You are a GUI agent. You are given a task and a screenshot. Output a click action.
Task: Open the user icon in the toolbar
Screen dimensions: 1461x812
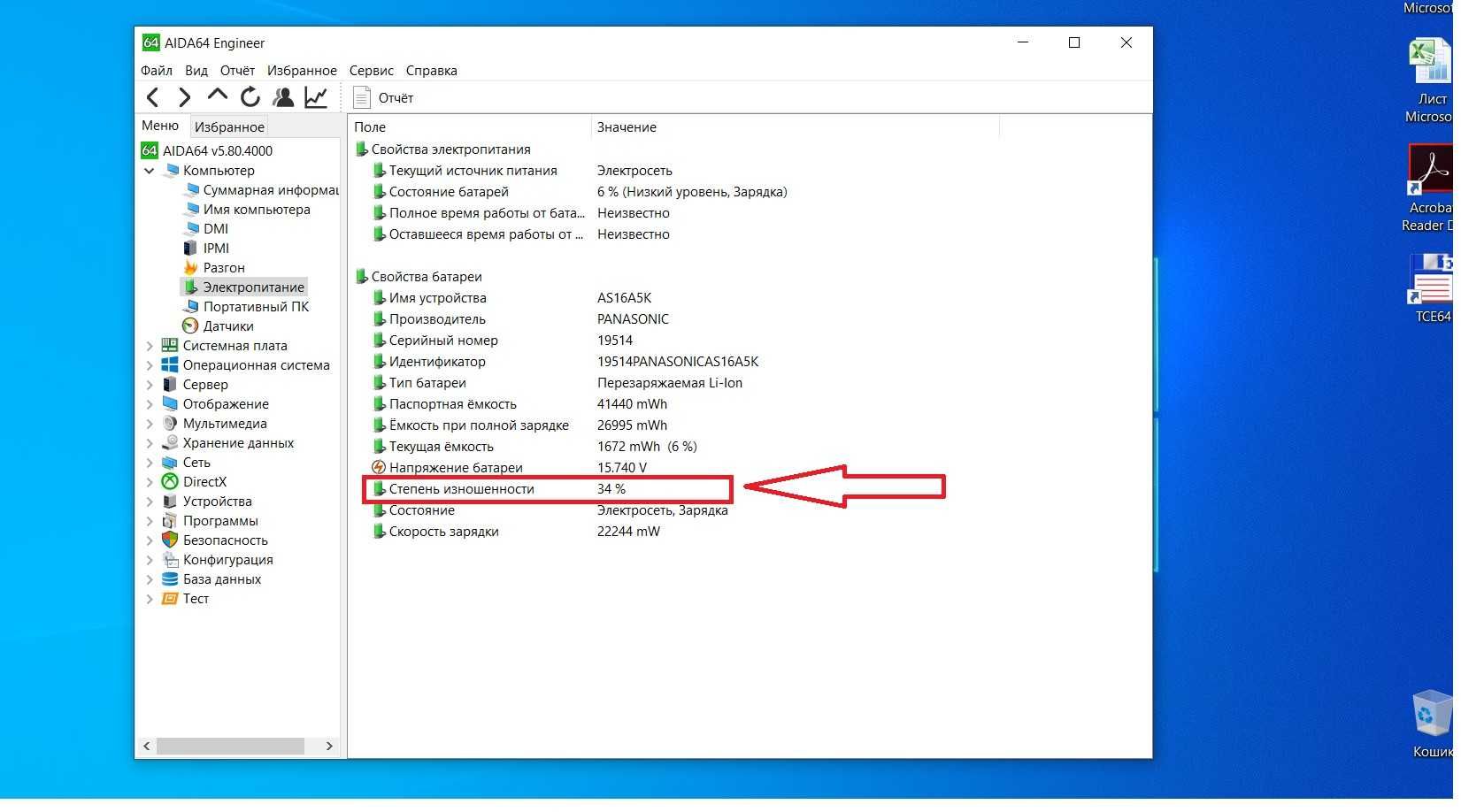tap(283, 97)
